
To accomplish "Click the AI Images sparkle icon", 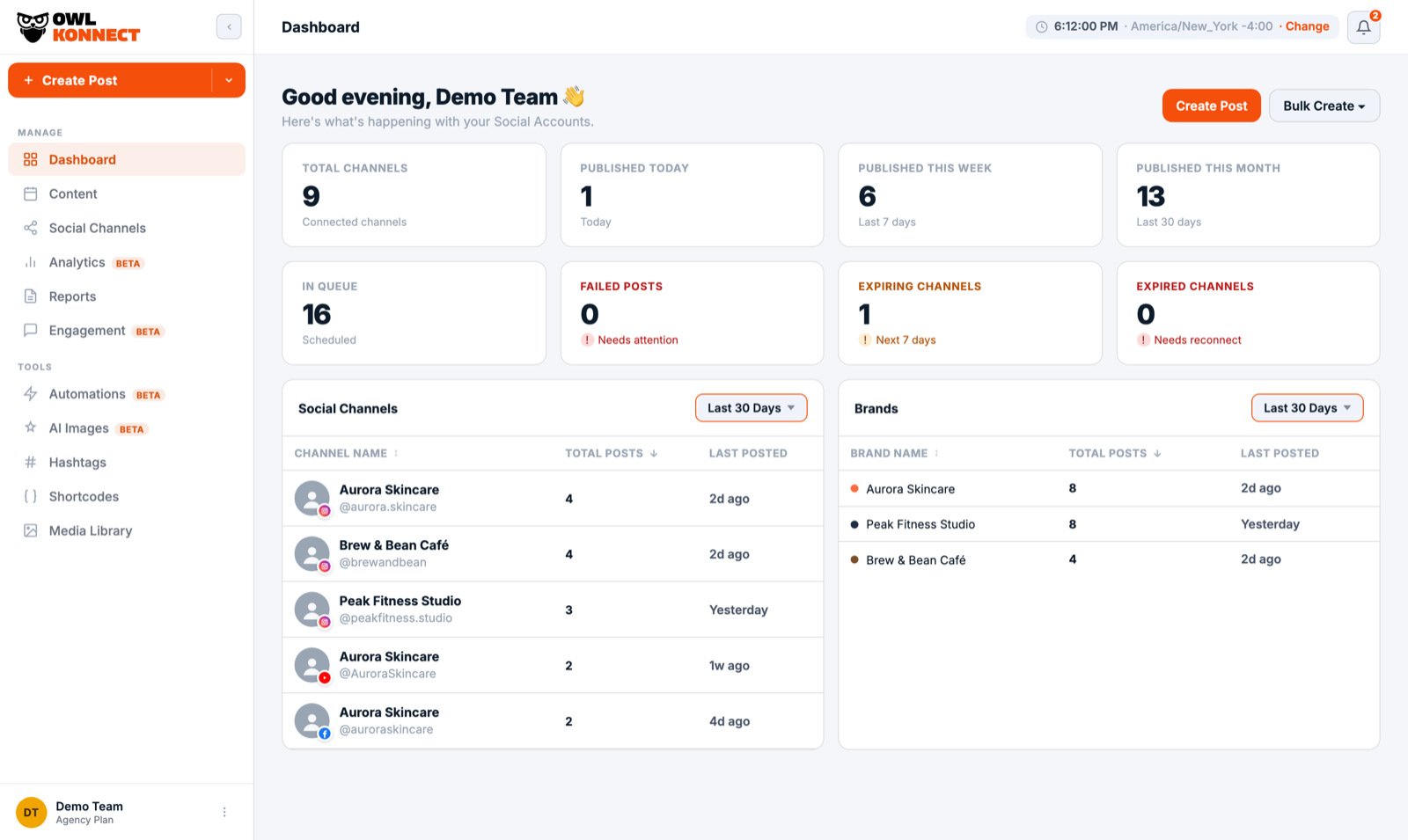I will pos(31,427).
